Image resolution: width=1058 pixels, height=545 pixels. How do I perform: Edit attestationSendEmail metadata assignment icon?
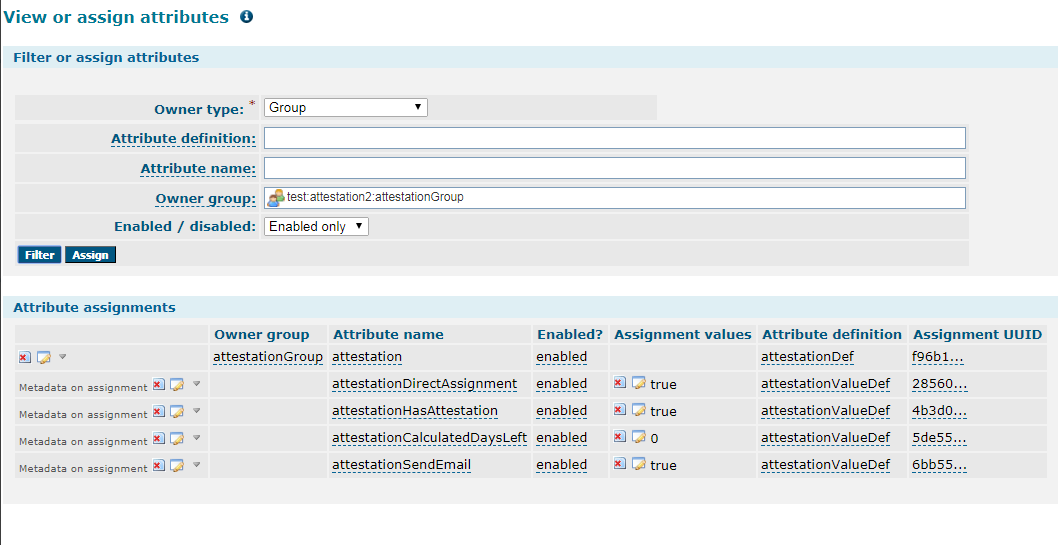coord(177,465)
